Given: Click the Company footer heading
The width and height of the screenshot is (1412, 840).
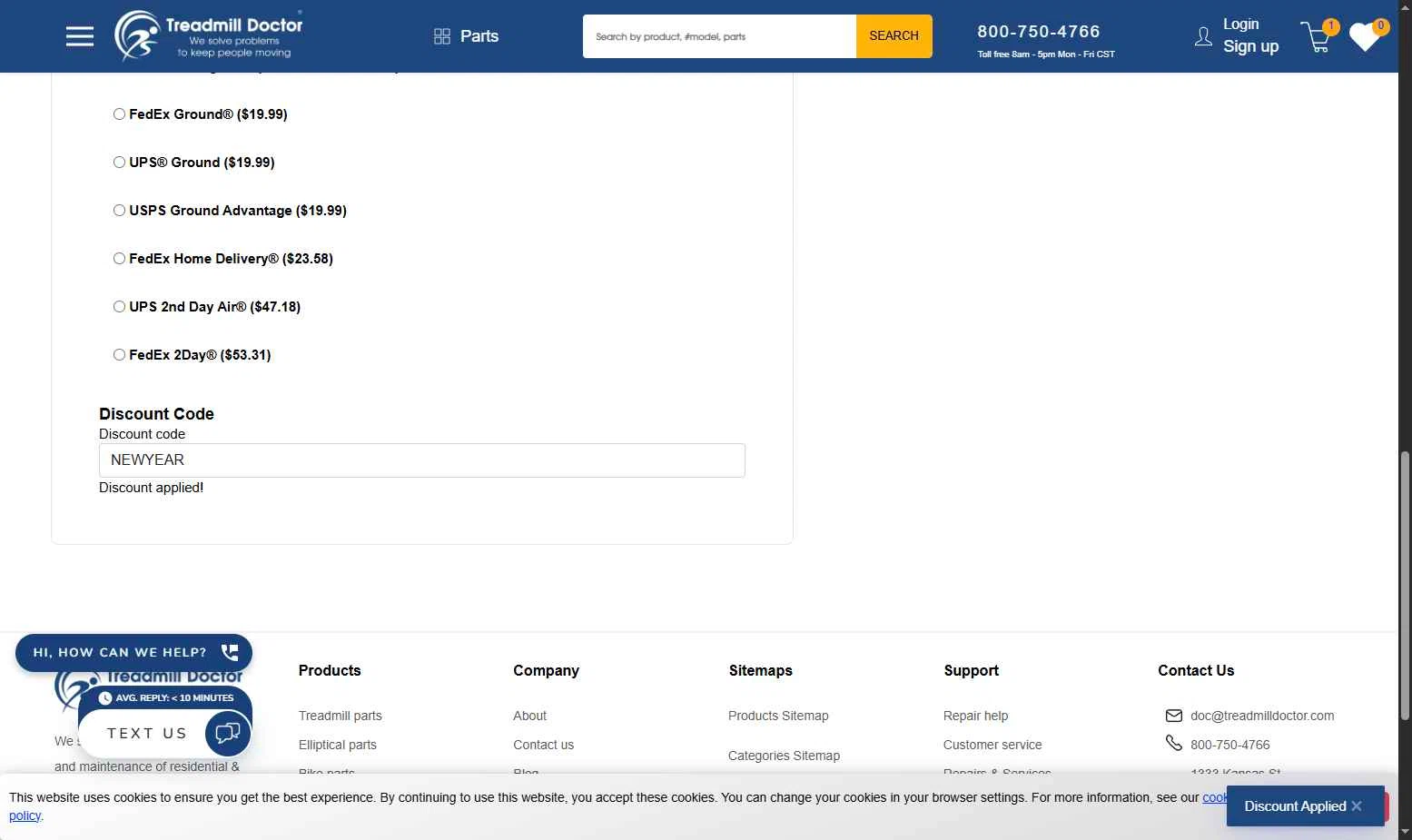Looking at the screenshot, I should [546, 671].
